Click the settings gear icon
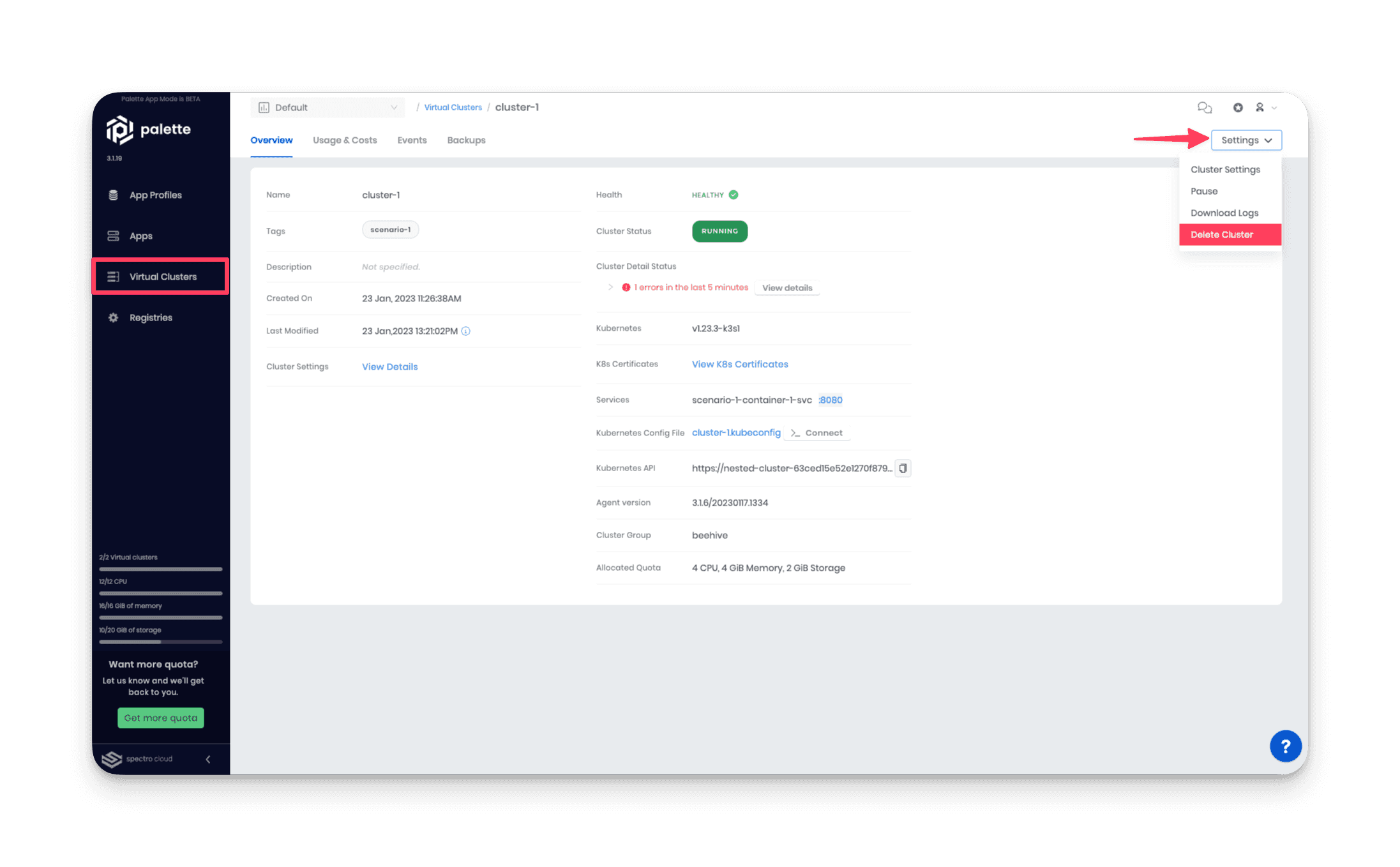 (1238, 107)
